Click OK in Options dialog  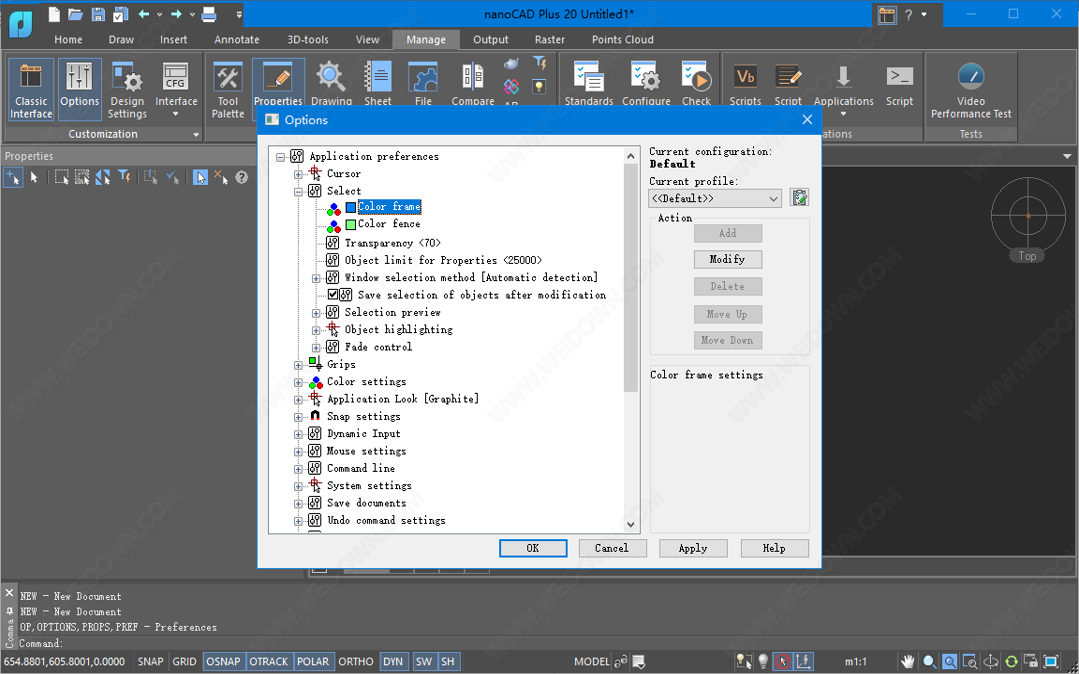click(x=533, y=548)
